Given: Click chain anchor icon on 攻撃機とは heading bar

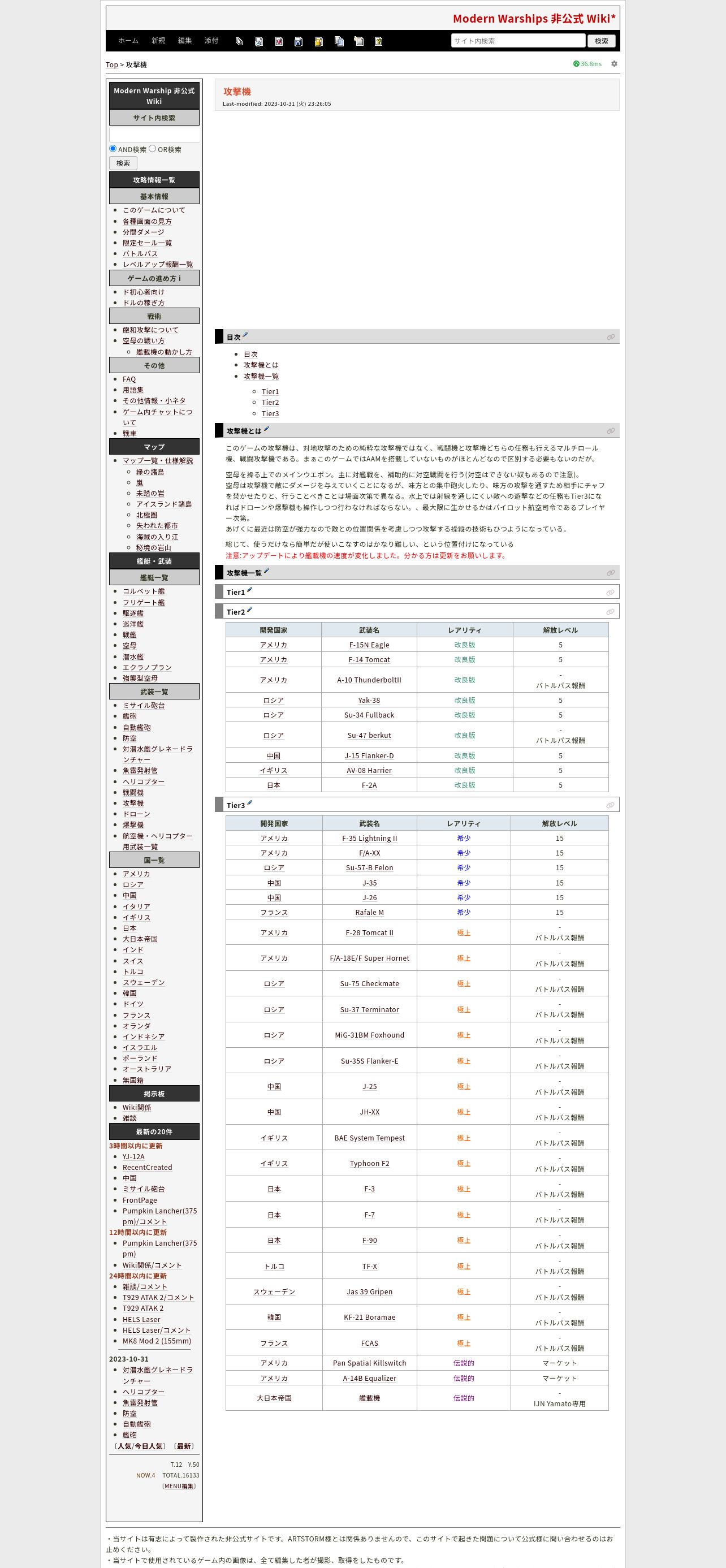Looking at the screenshot, I should tap(611, 431).
